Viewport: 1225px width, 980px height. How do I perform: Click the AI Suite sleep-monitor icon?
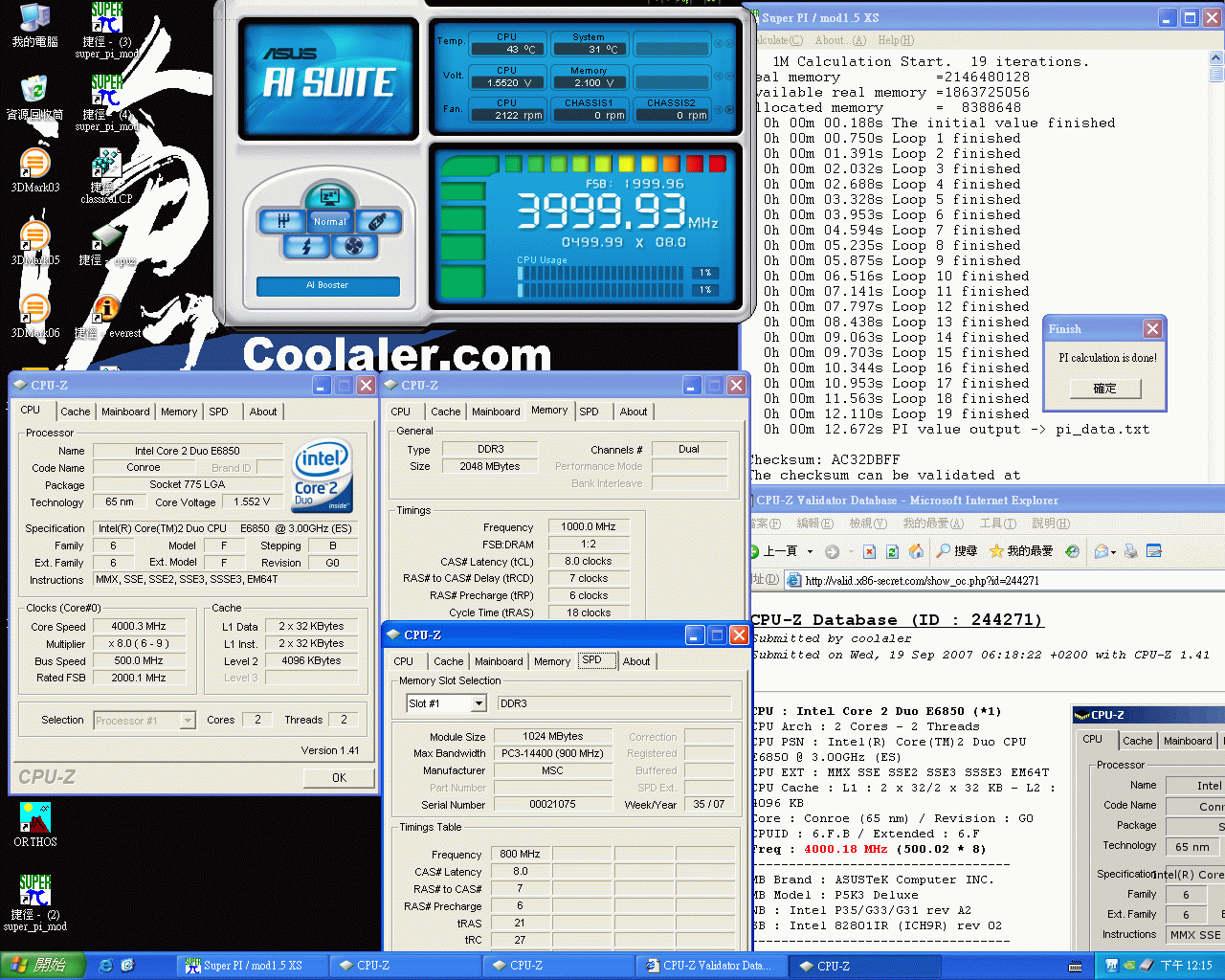(x=330, y=196)
